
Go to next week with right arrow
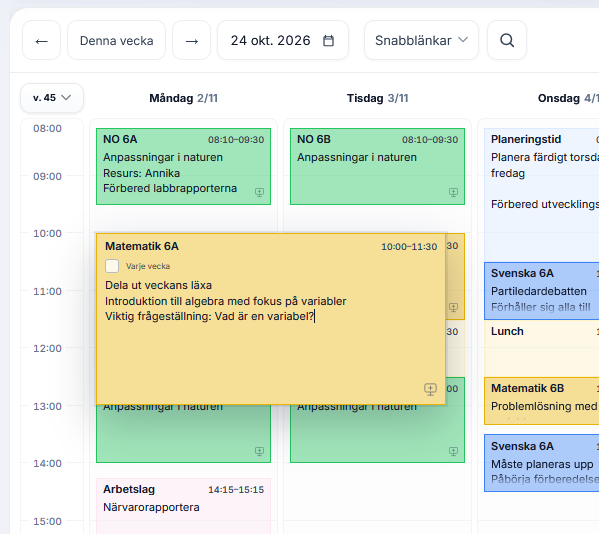coord(191,40)
